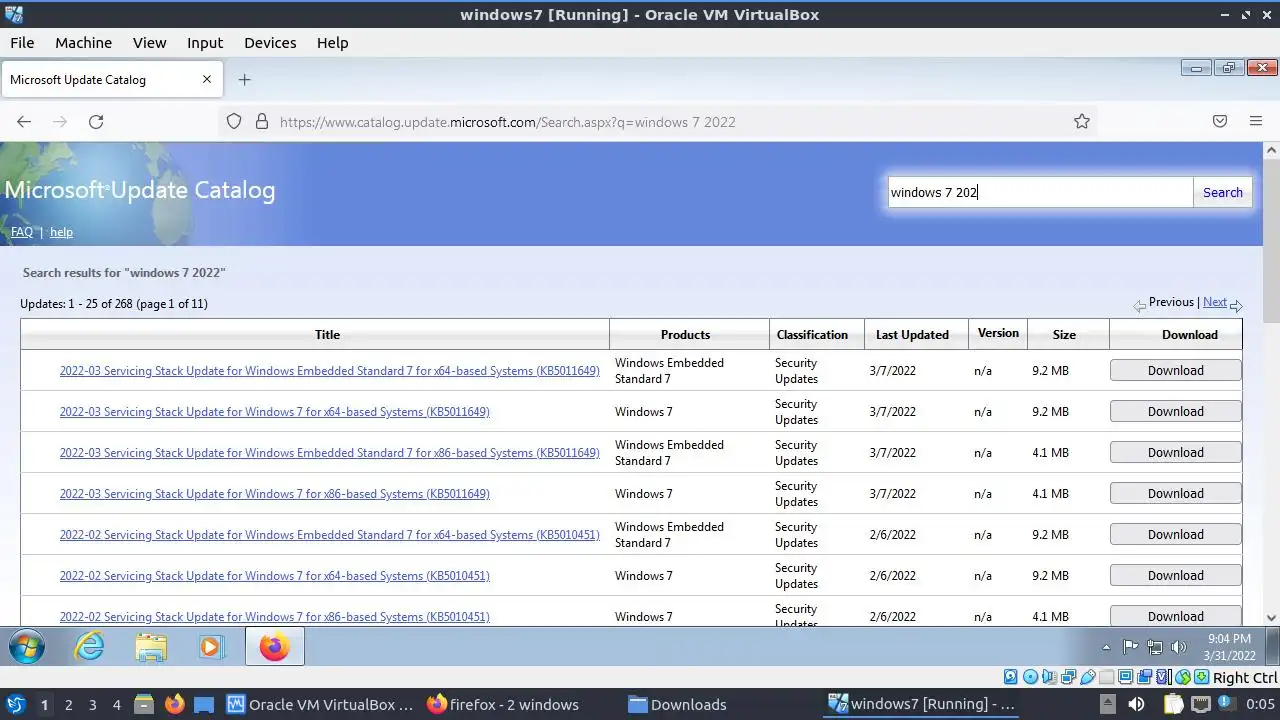
Task: Click the host application launcher menu icon
Action: click(x=16, y=704)
